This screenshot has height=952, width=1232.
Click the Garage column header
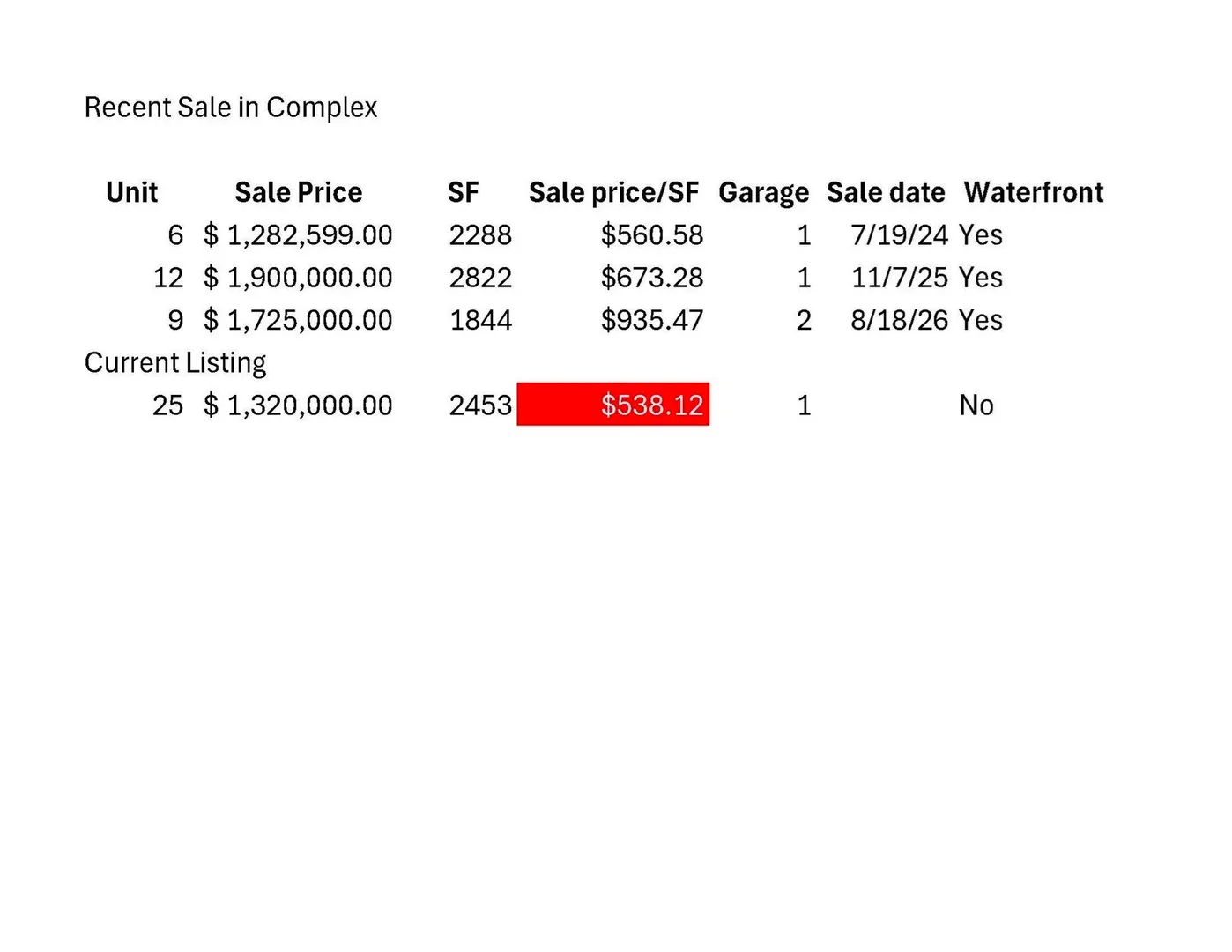[x=763, y=192]
